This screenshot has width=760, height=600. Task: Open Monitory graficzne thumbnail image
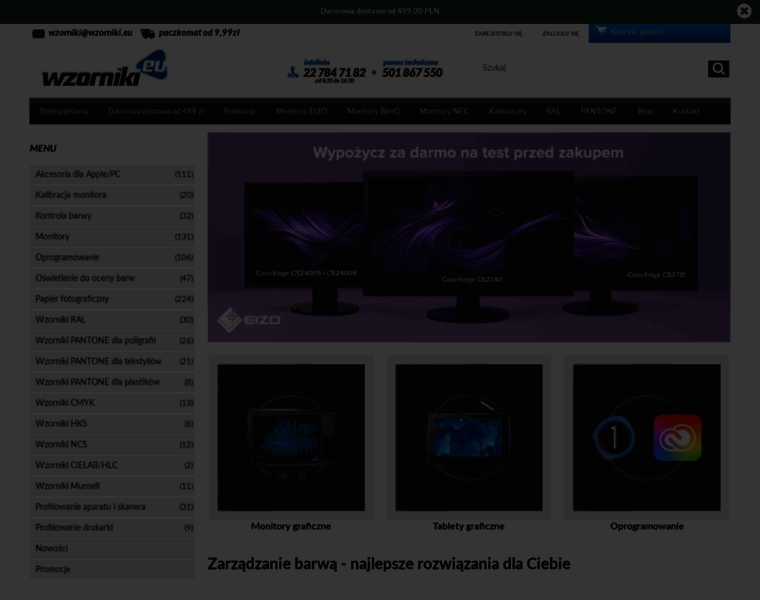[x=291, y=437]
